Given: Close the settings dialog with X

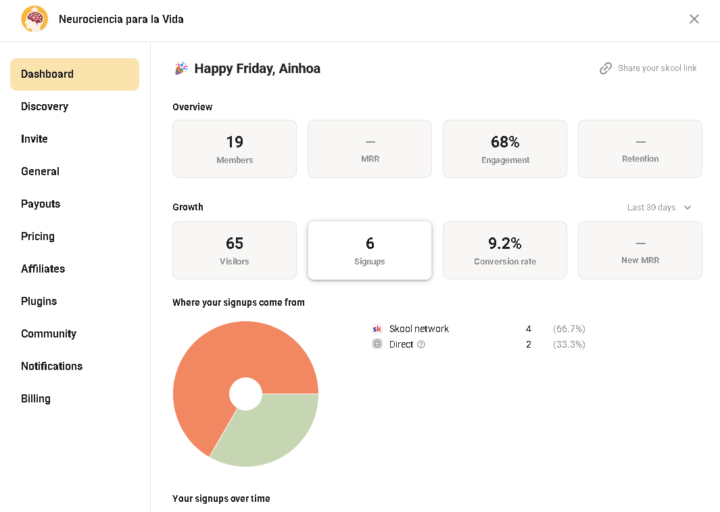Looking at the screenshot, I should point(694,19).
